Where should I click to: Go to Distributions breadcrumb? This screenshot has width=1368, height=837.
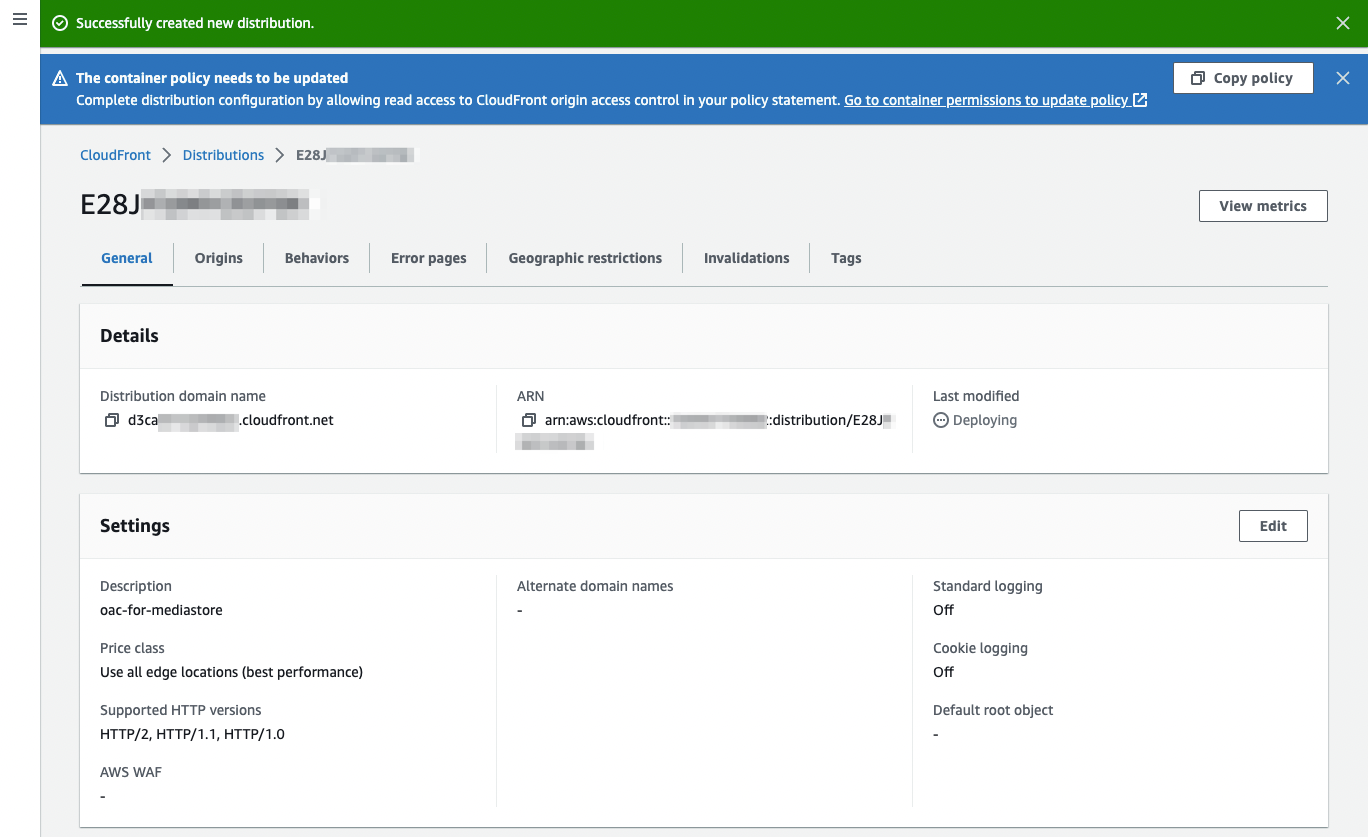click(223, 155)
